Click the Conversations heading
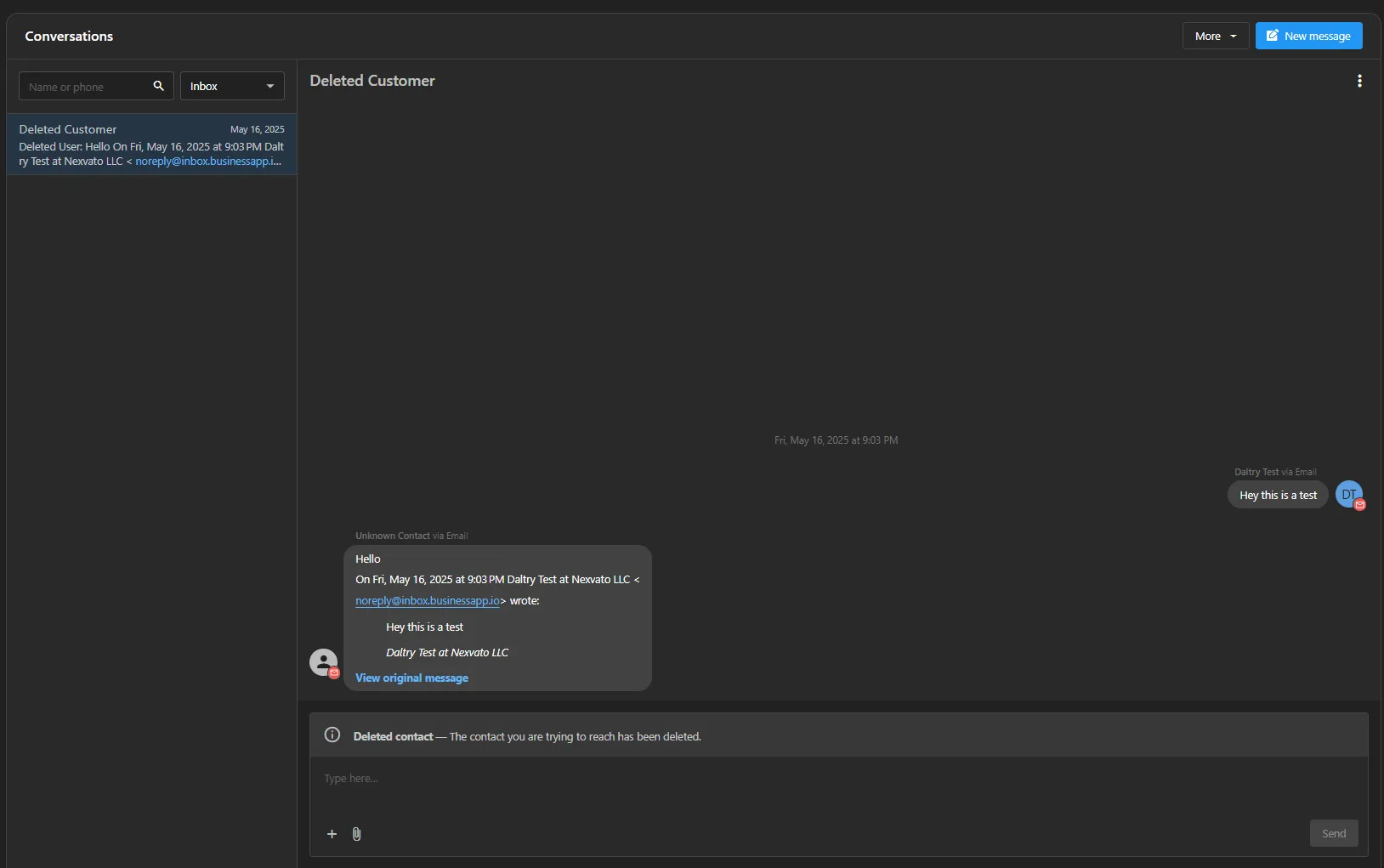Viewport: 1384px width, 868px height. 70,36
